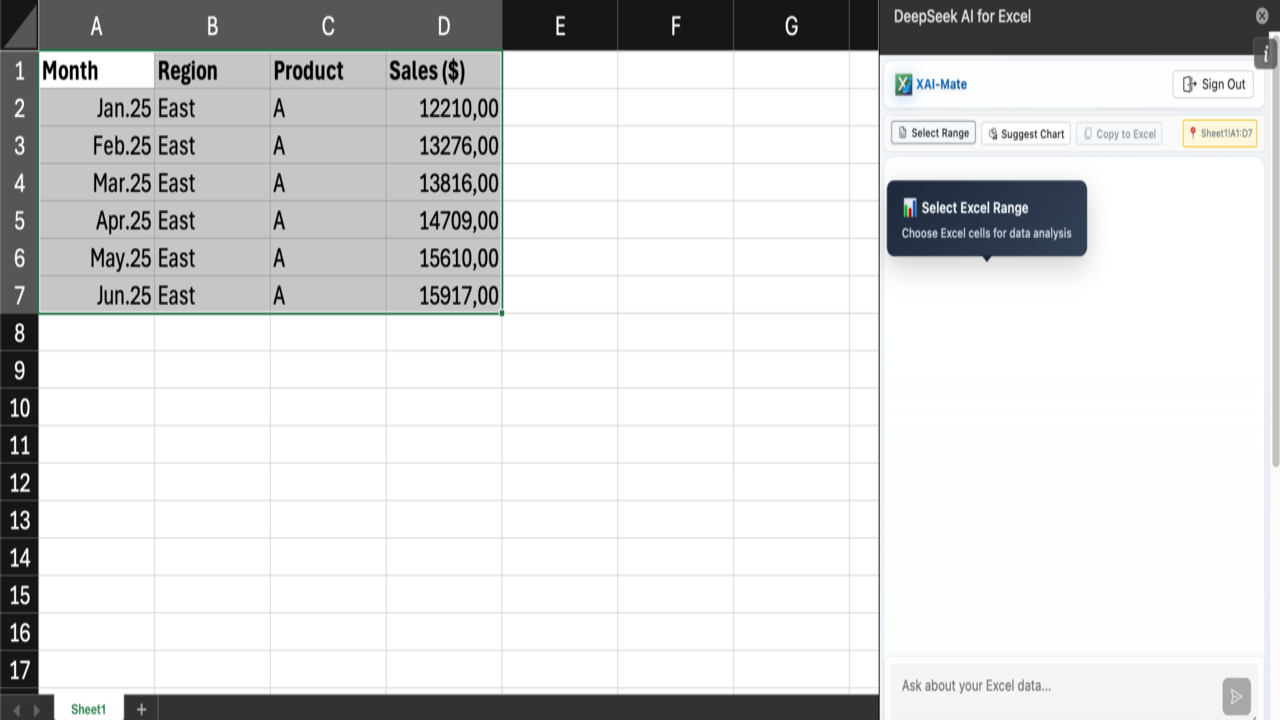Click the 15917,00 sales cell
This screenshot has height=720, width=1280.
[444, 295]
